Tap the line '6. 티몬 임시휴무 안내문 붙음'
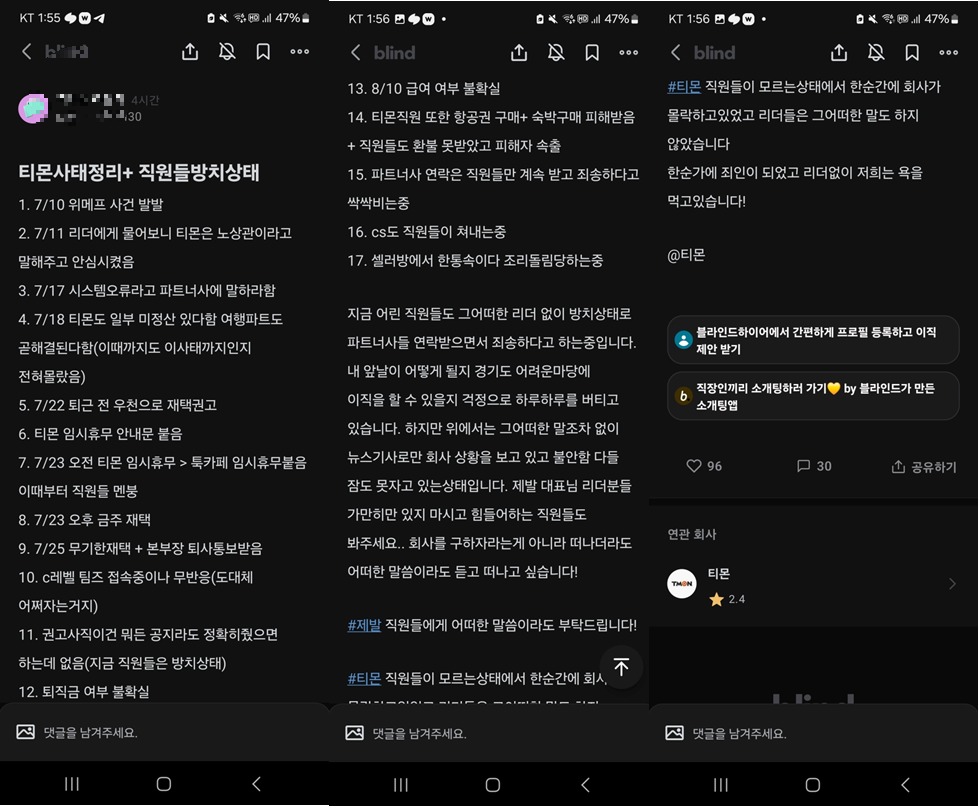 (x=100, y=434)
